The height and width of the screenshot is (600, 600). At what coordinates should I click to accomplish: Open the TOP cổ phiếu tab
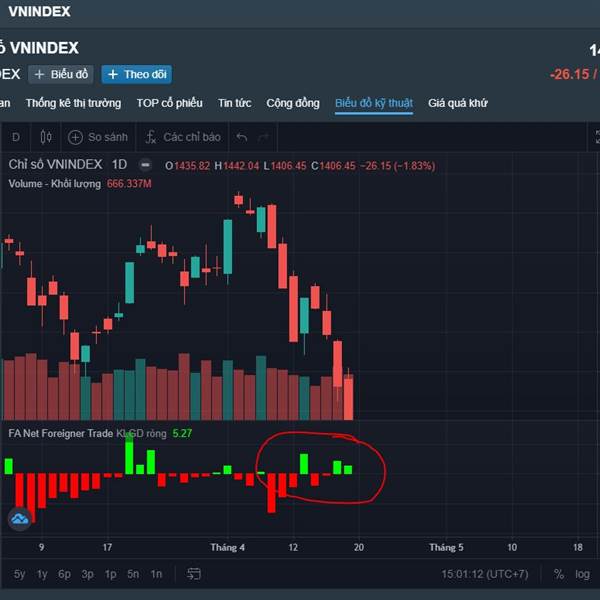tap(170, 103)
